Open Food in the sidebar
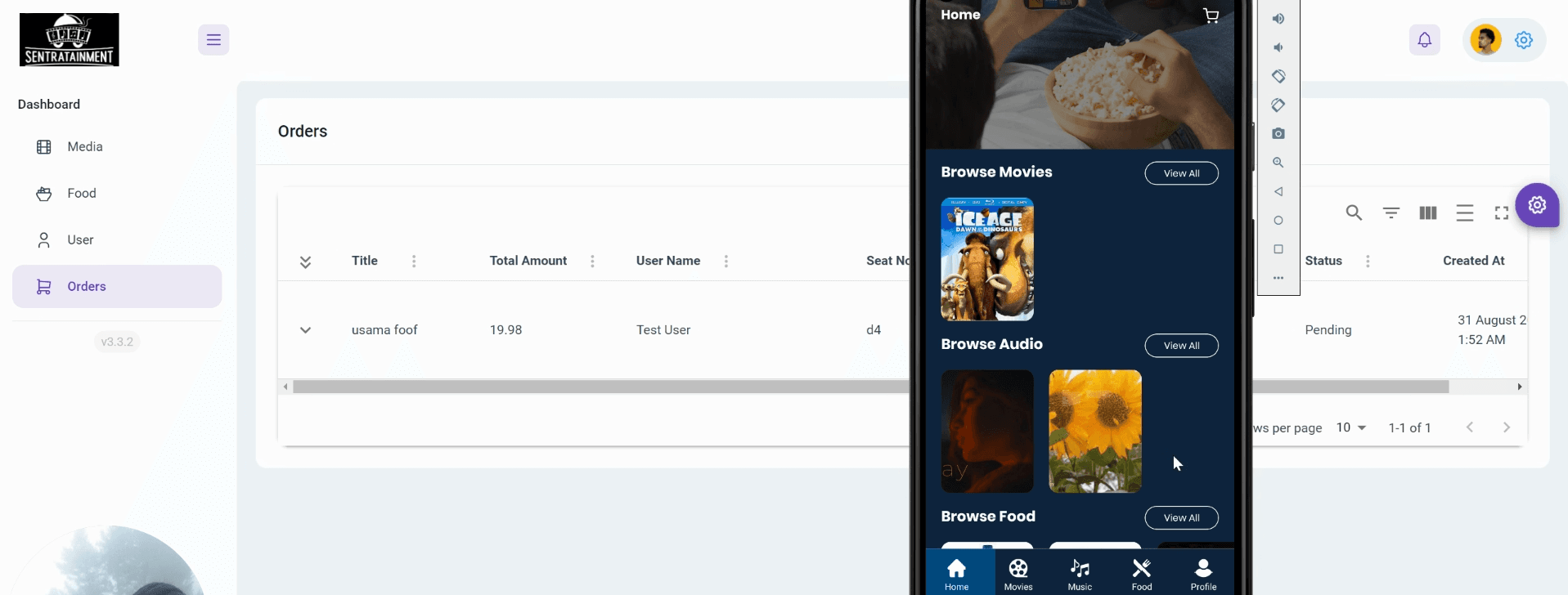Viewport: 1568px width, 595px height. pos(117,194)
